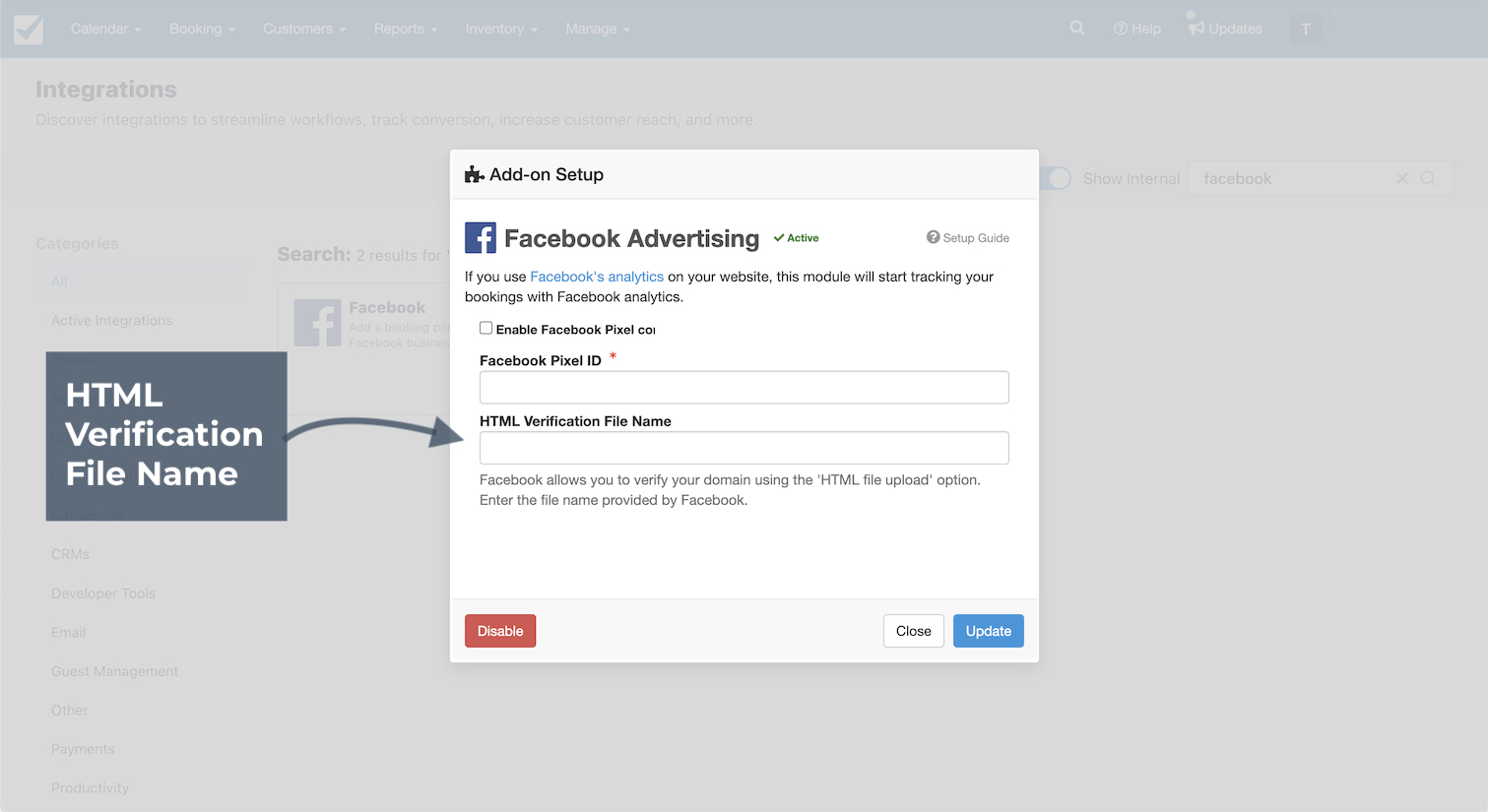The image size is (1488, 812).
Task: Open Help from the top bar
Action: [1137, 29]
